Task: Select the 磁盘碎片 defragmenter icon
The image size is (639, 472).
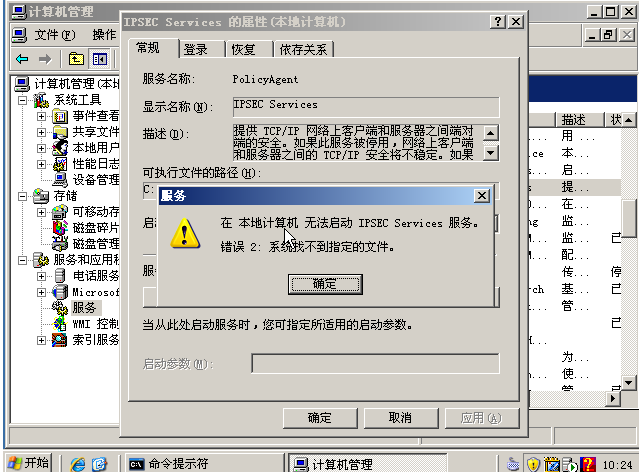Action: (59, 227)
